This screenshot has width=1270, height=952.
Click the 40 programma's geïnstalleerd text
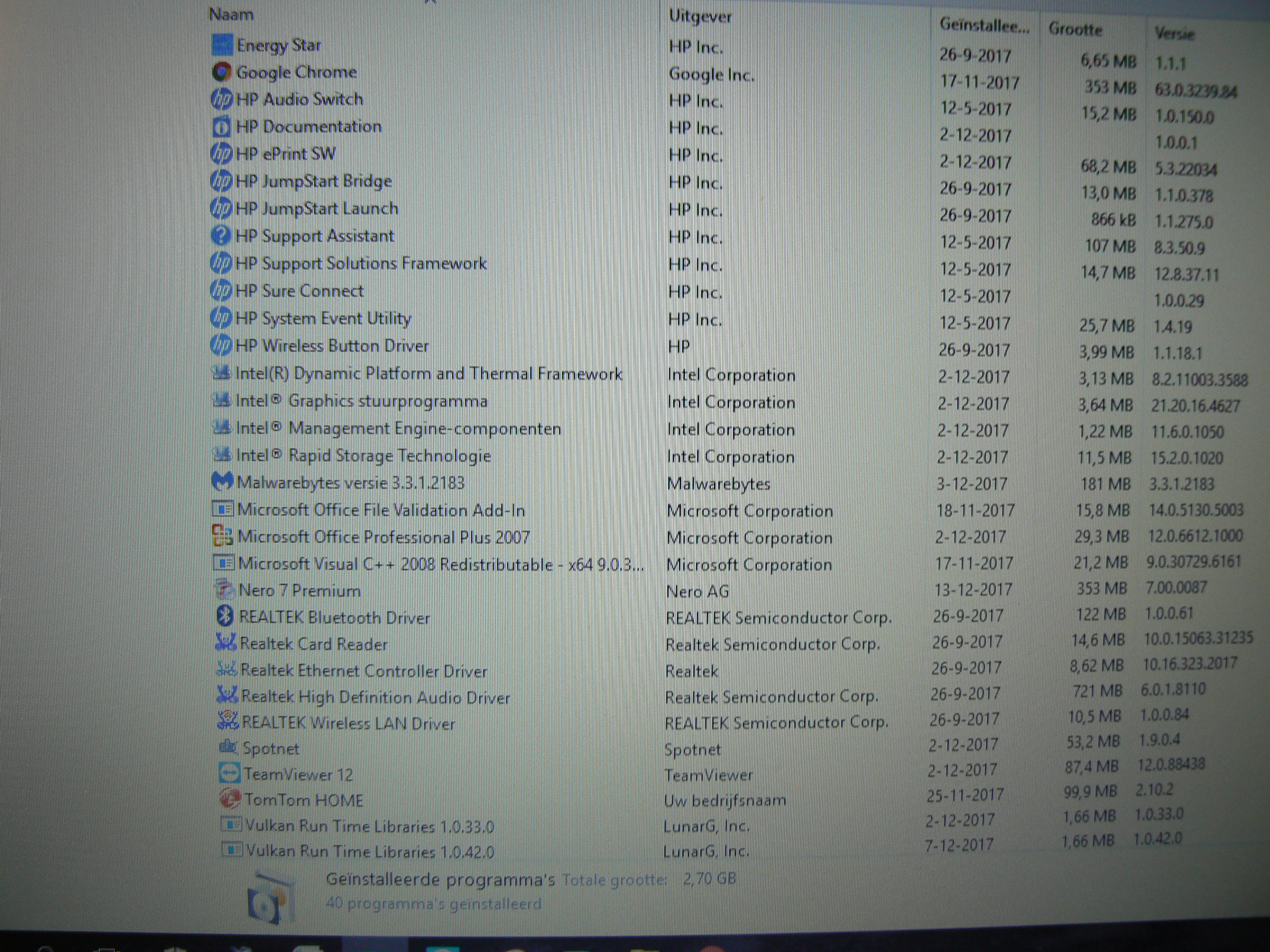[433, 903]
